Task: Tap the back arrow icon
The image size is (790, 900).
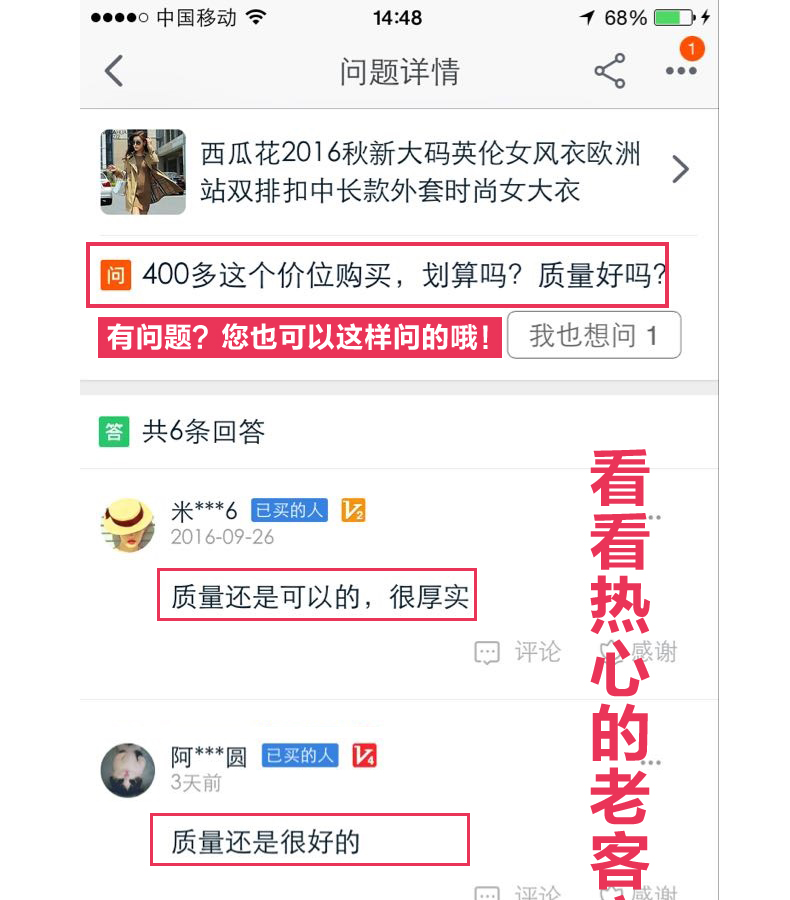Action: tap(114, 71)
